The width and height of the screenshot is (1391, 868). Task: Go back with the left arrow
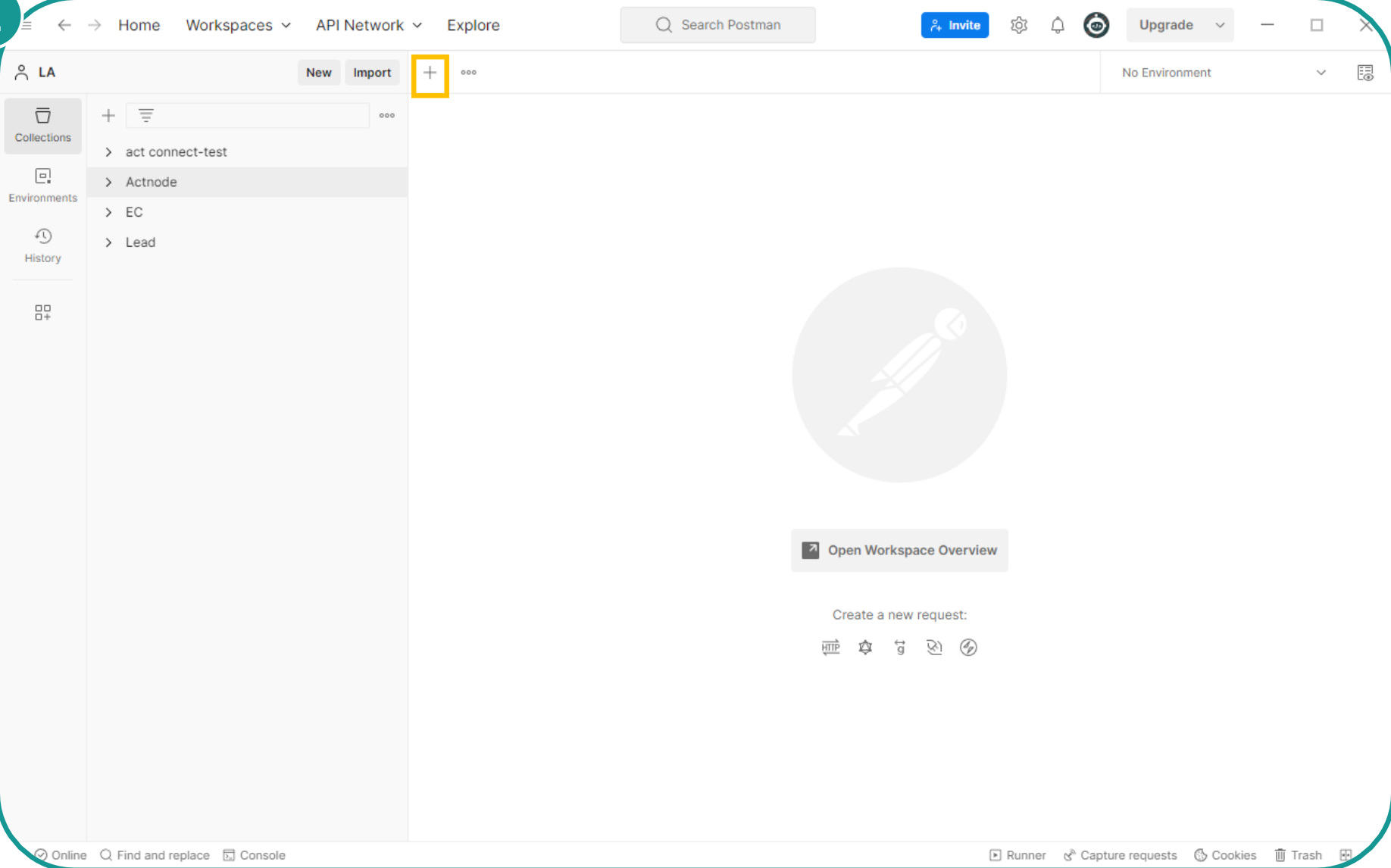click(x=64, y=25)
